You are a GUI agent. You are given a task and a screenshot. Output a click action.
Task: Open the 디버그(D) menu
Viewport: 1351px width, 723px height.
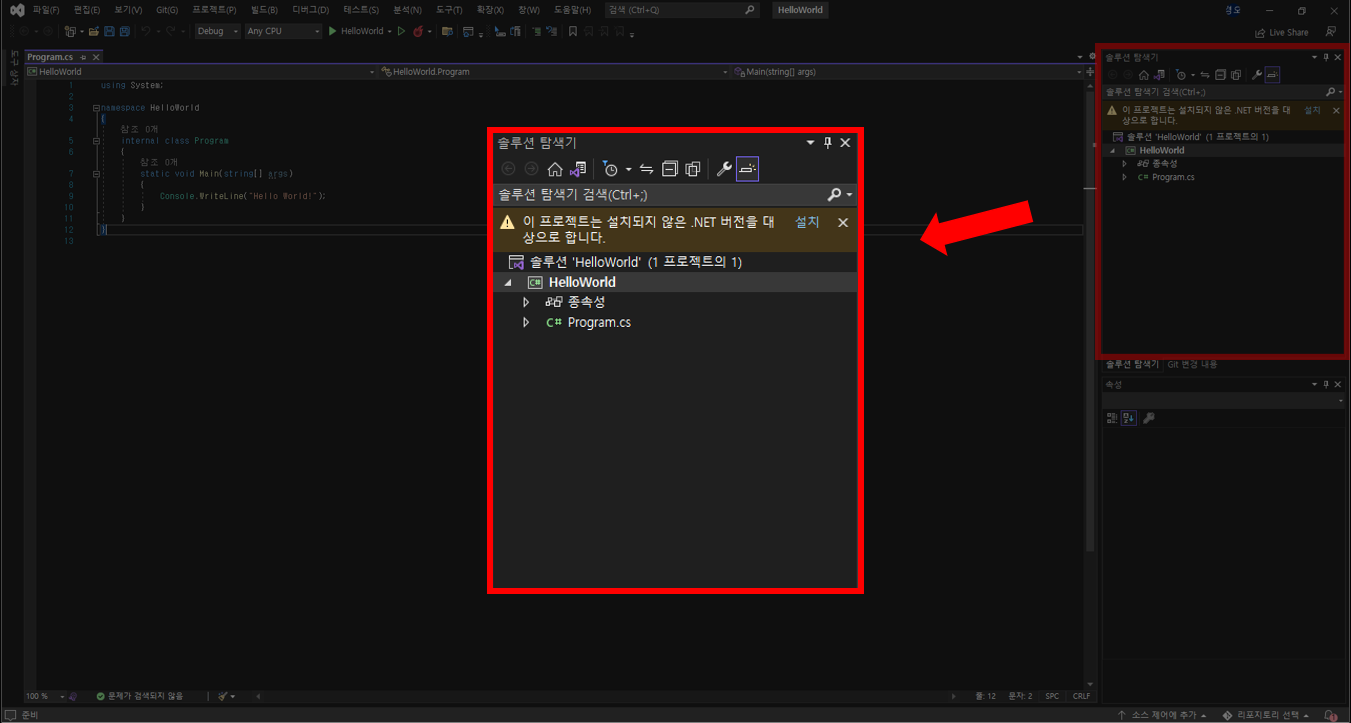(311, 10)
